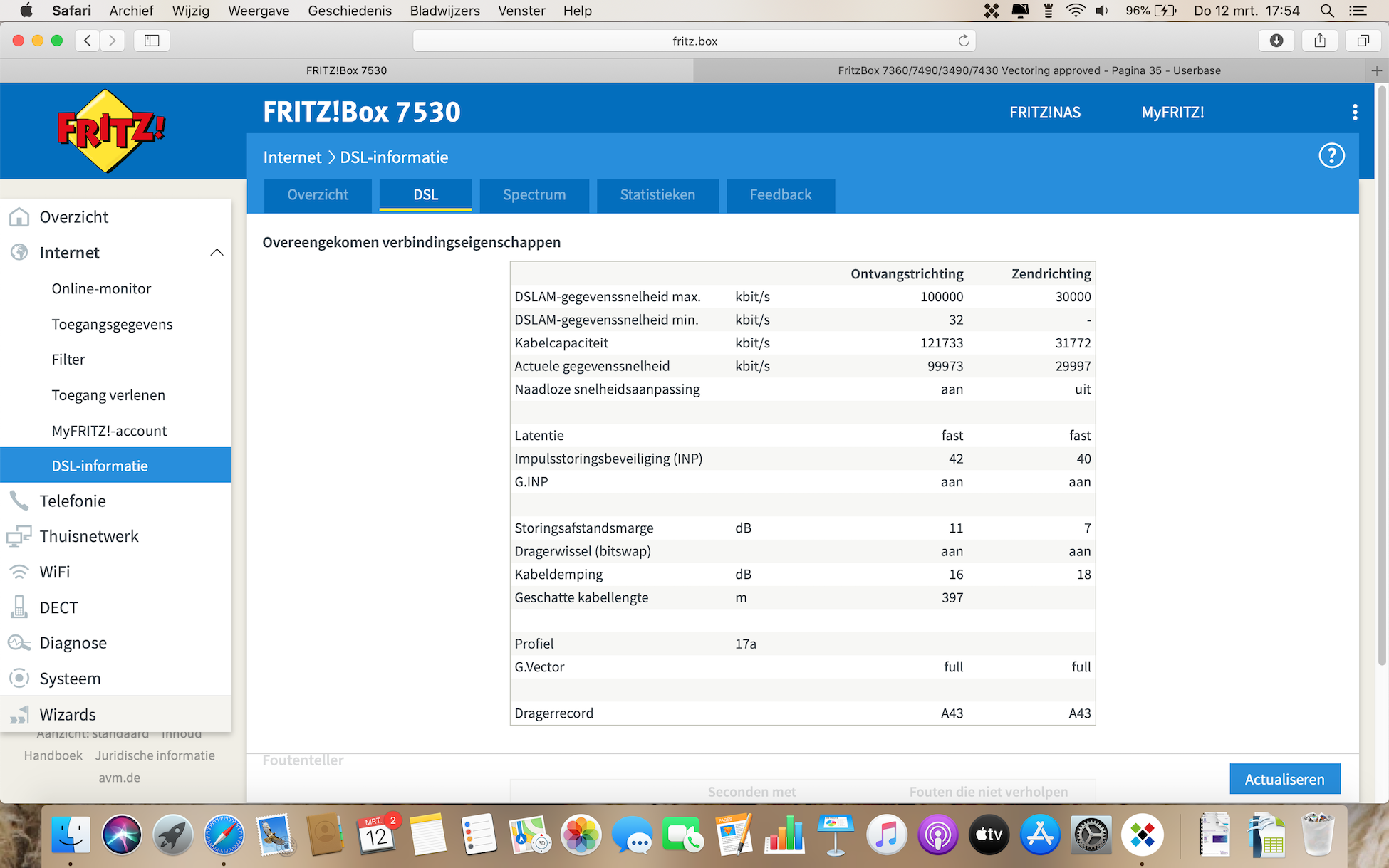The width and height of the screenshot is (1389, 868).
Task: Click the Telefonie phone icon in sidebar
Action: pos(19,501)
